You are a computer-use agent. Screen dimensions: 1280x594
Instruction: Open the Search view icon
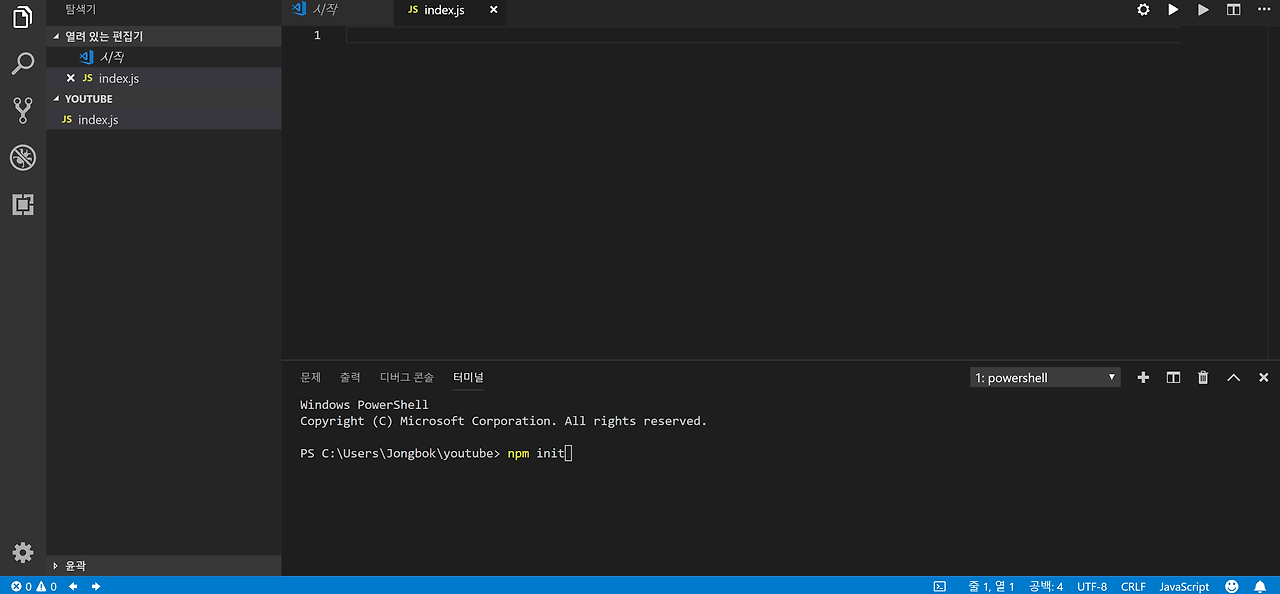click(x=22, y=65)
